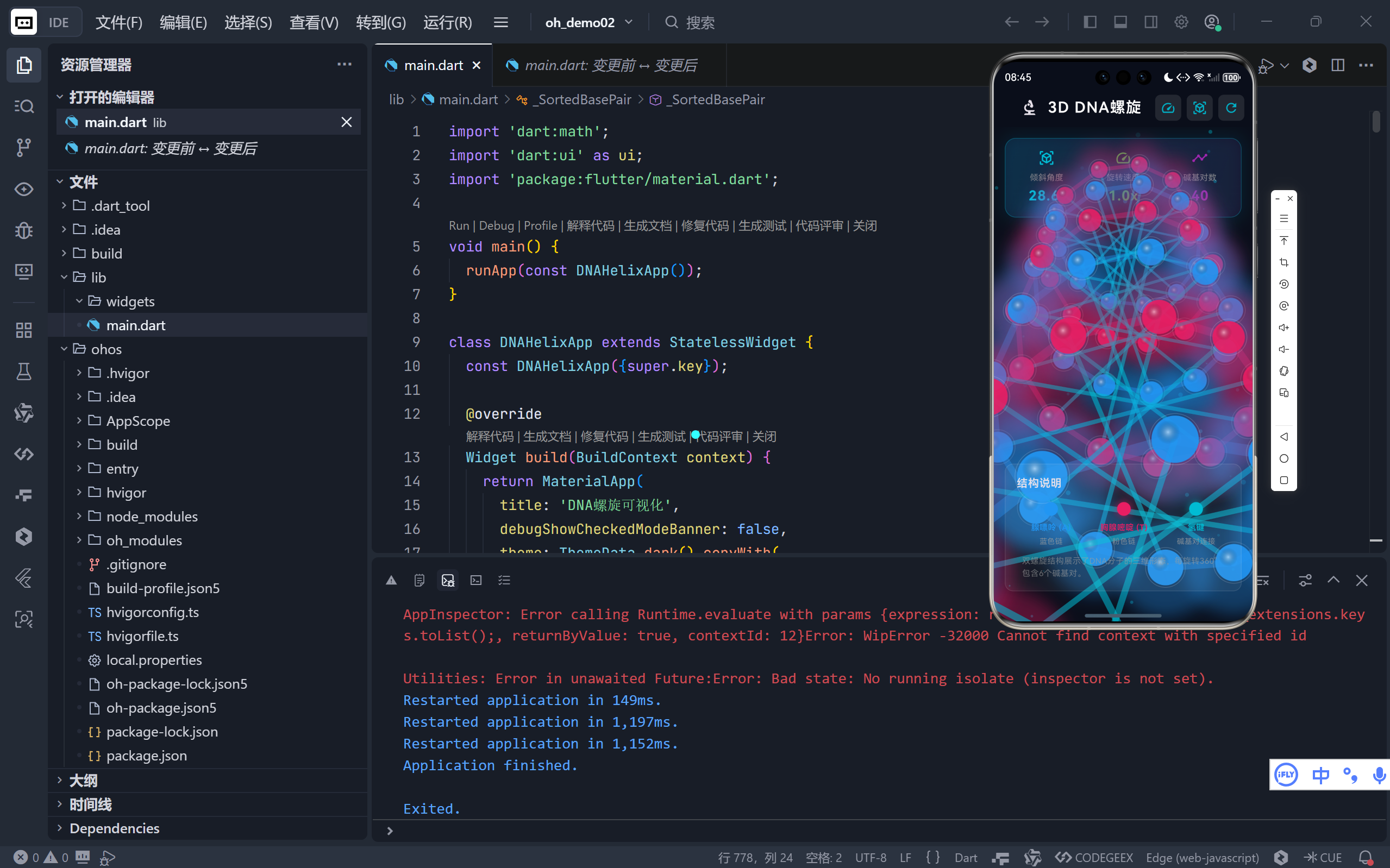Open the 运行(R) menu

click(447, 22)
